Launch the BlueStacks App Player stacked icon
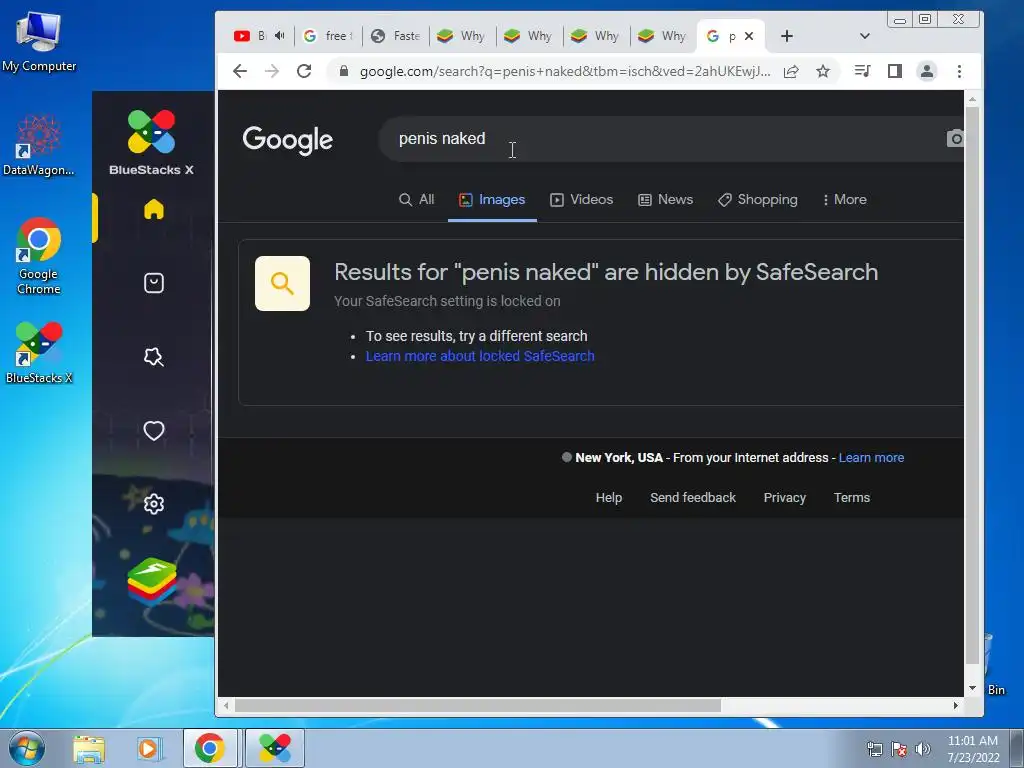 point(152,581)
